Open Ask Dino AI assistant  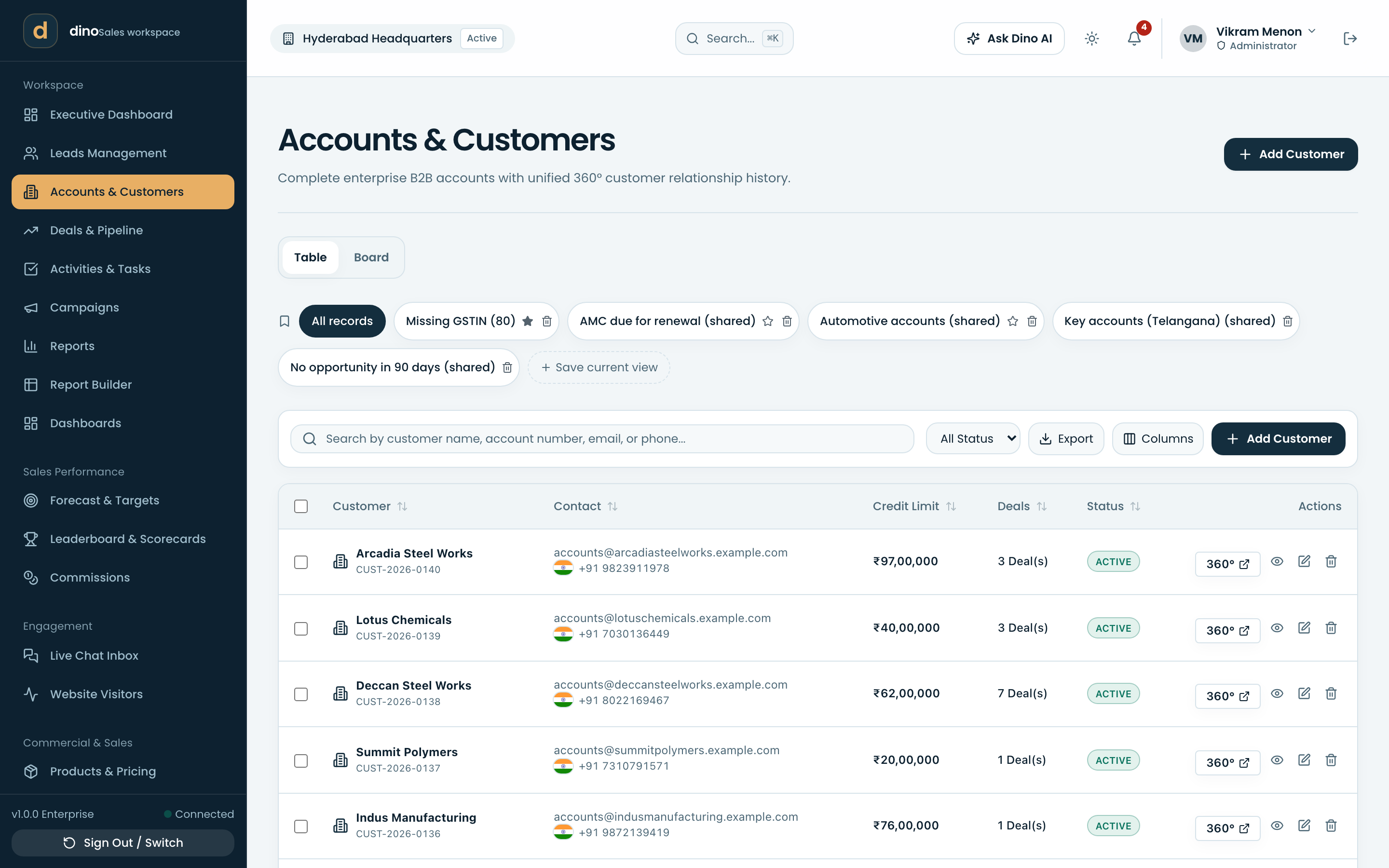coord(1009,39)
